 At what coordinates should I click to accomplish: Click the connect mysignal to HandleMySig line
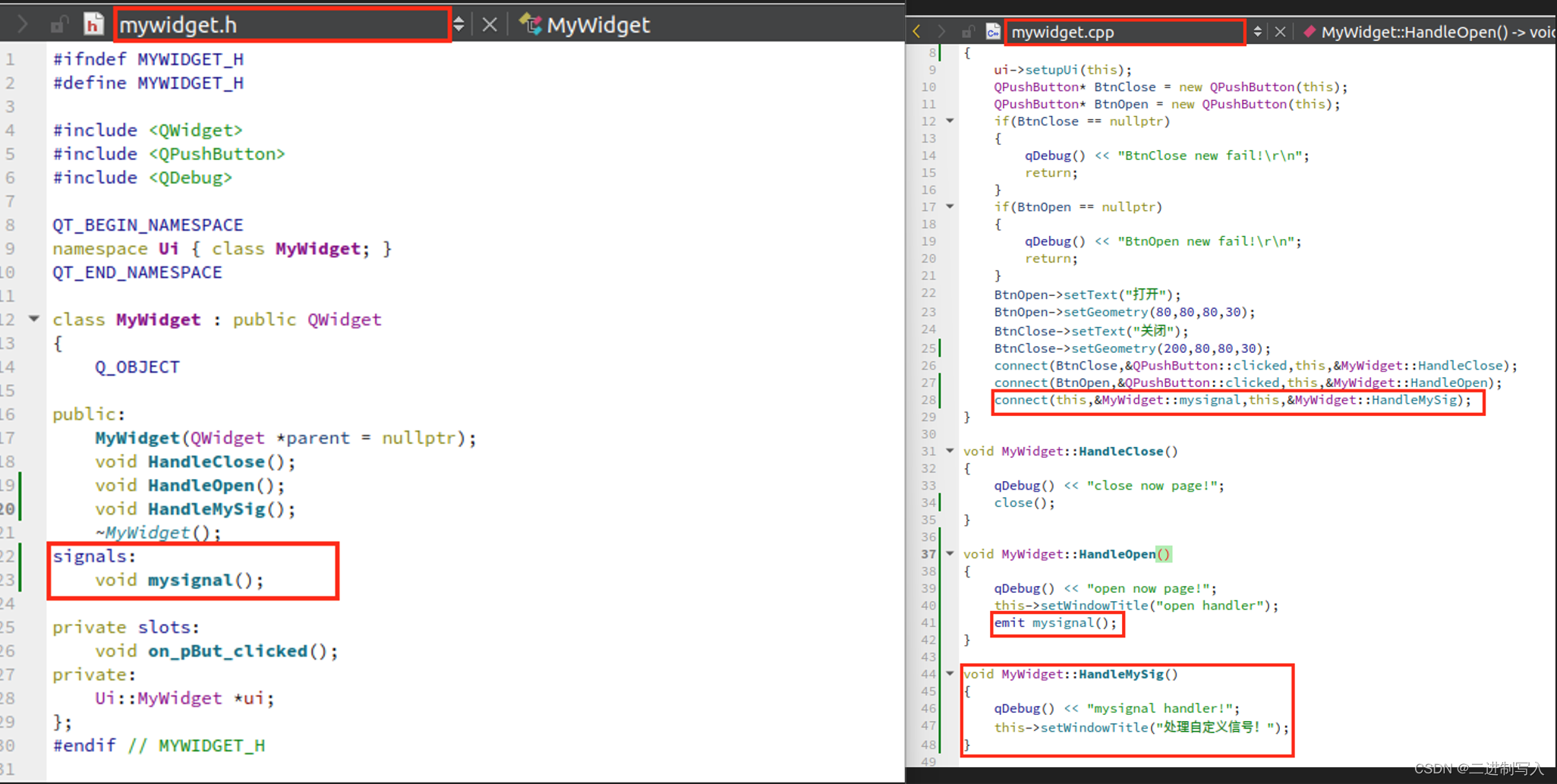(1233, 400)
